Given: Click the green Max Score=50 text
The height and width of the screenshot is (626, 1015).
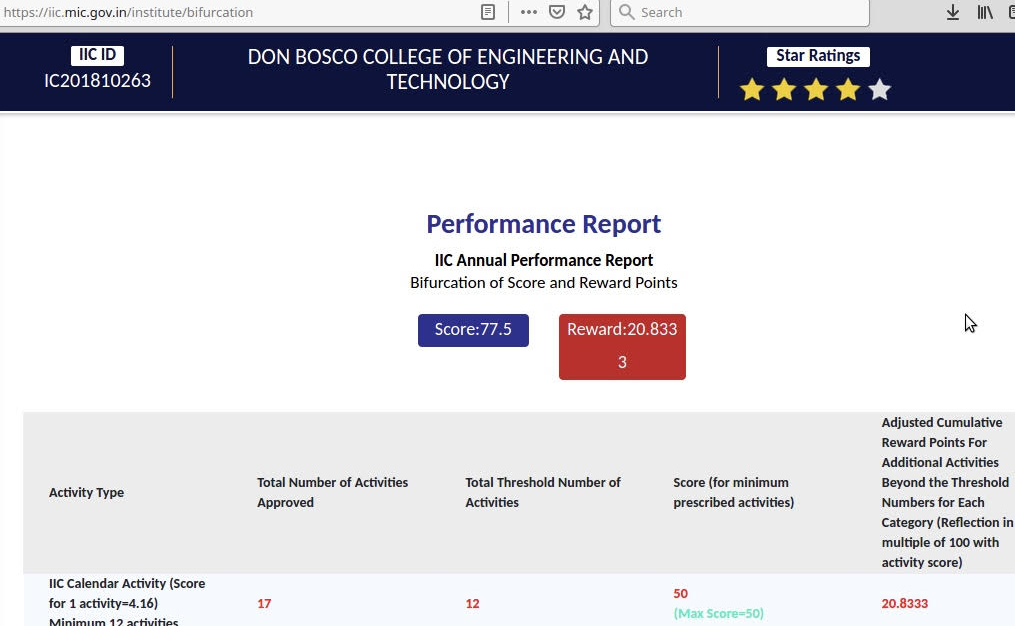Looking at the screenshot, I should tap(719, 613).
